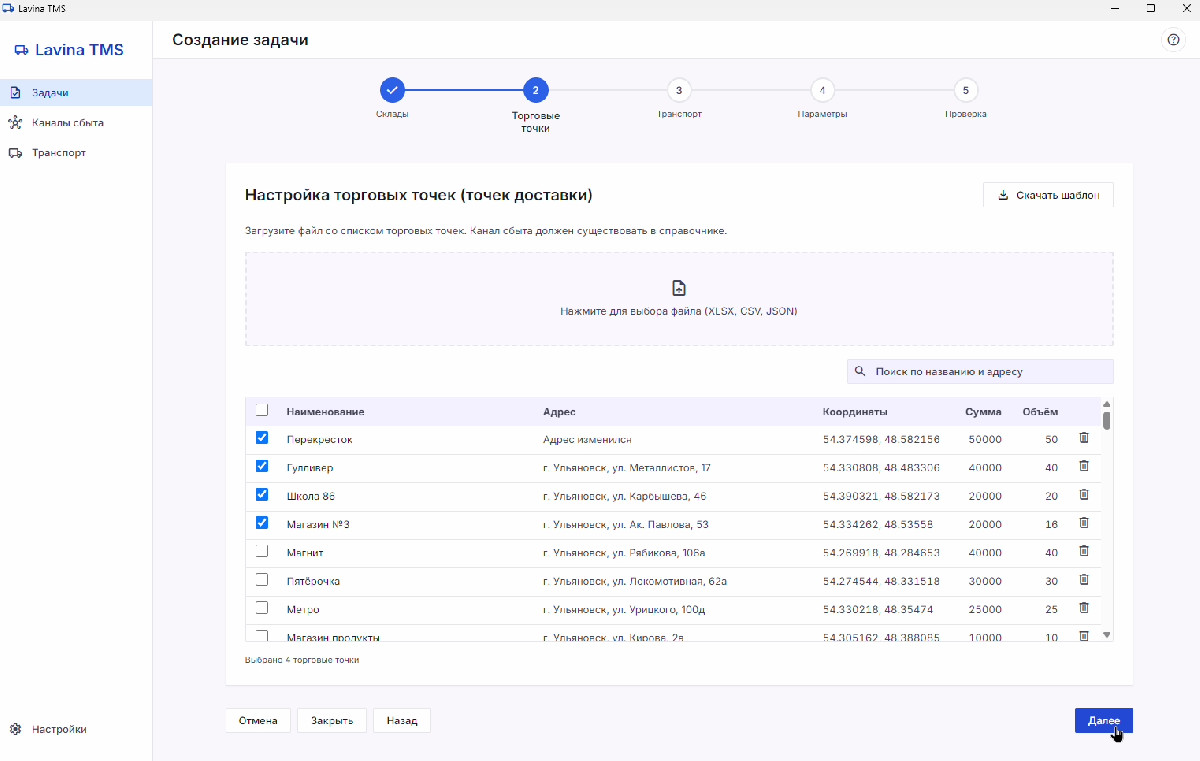Click the file upload icon in drop zone
Image resolution: width=1200 pixels, height=761 pixels.
(679, 288)
